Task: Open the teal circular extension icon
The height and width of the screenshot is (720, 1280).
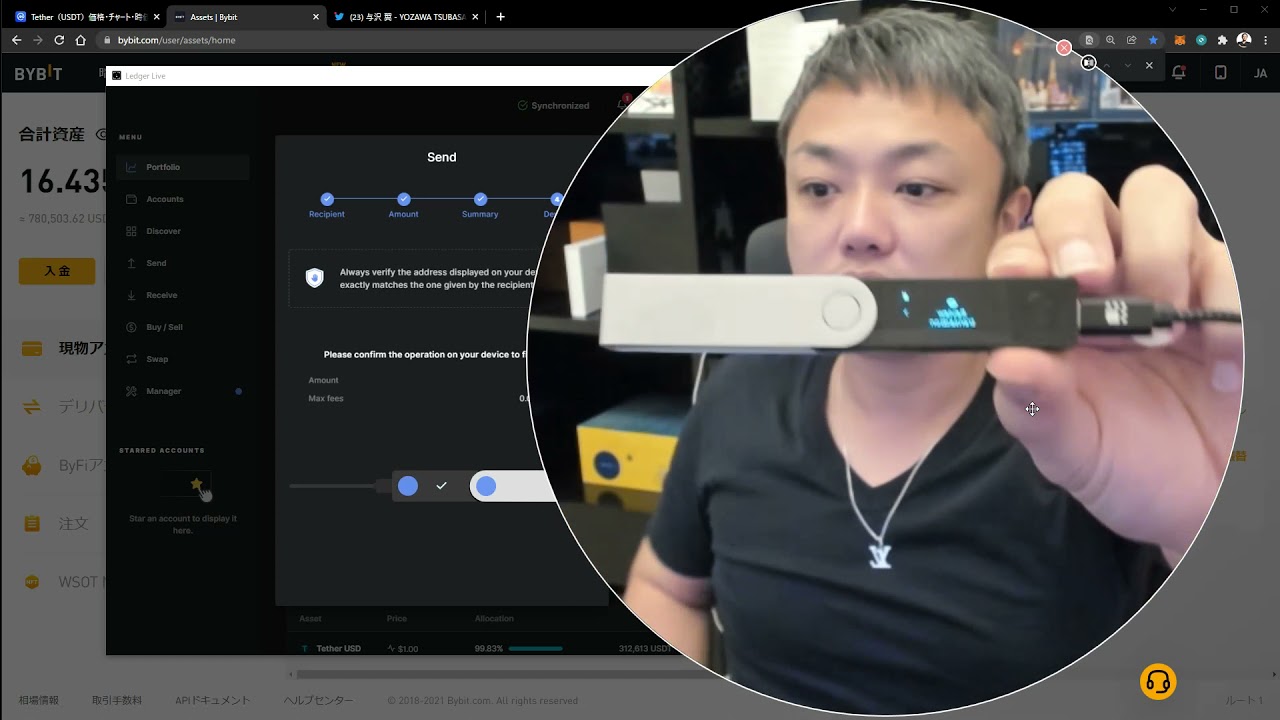Action: [x=1201, y=40]
